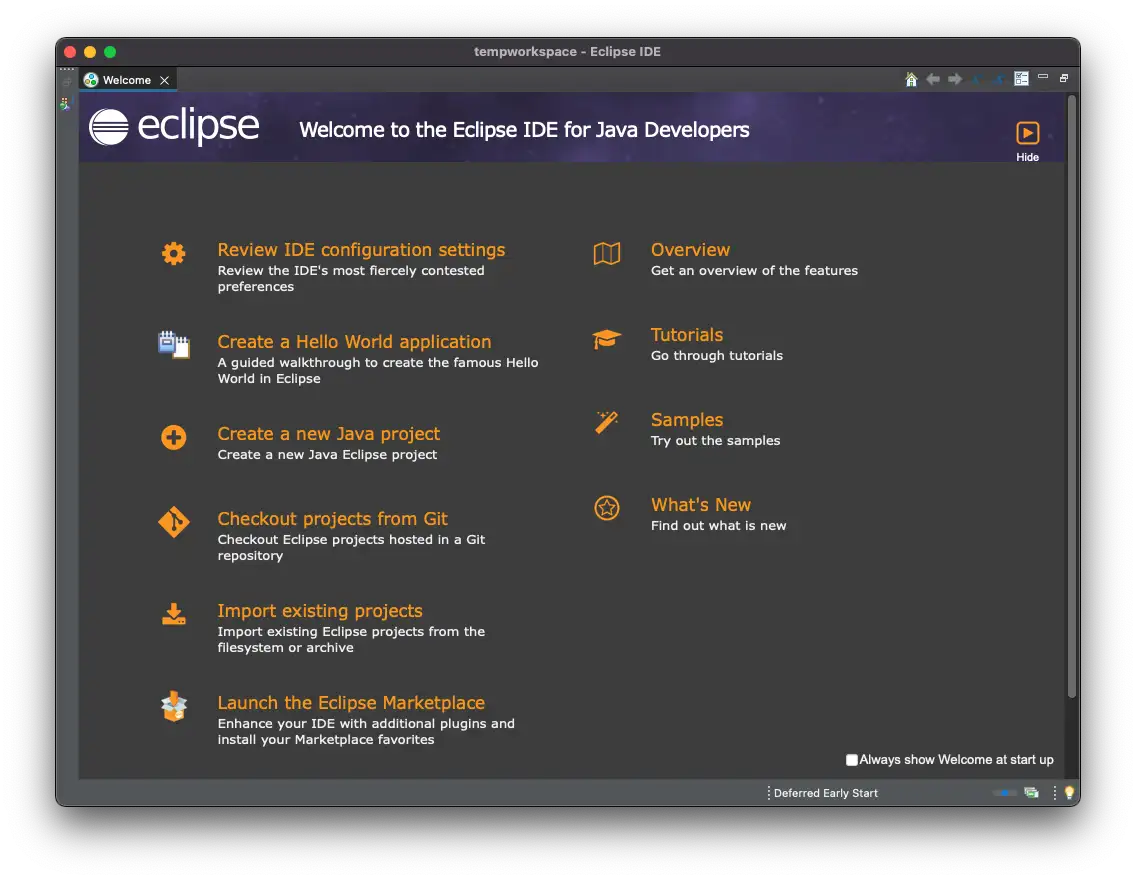The width and height of the screenshot is (1136, 880).
Task: Click the perspective icon in the left trim
Action: pos(65,104)
